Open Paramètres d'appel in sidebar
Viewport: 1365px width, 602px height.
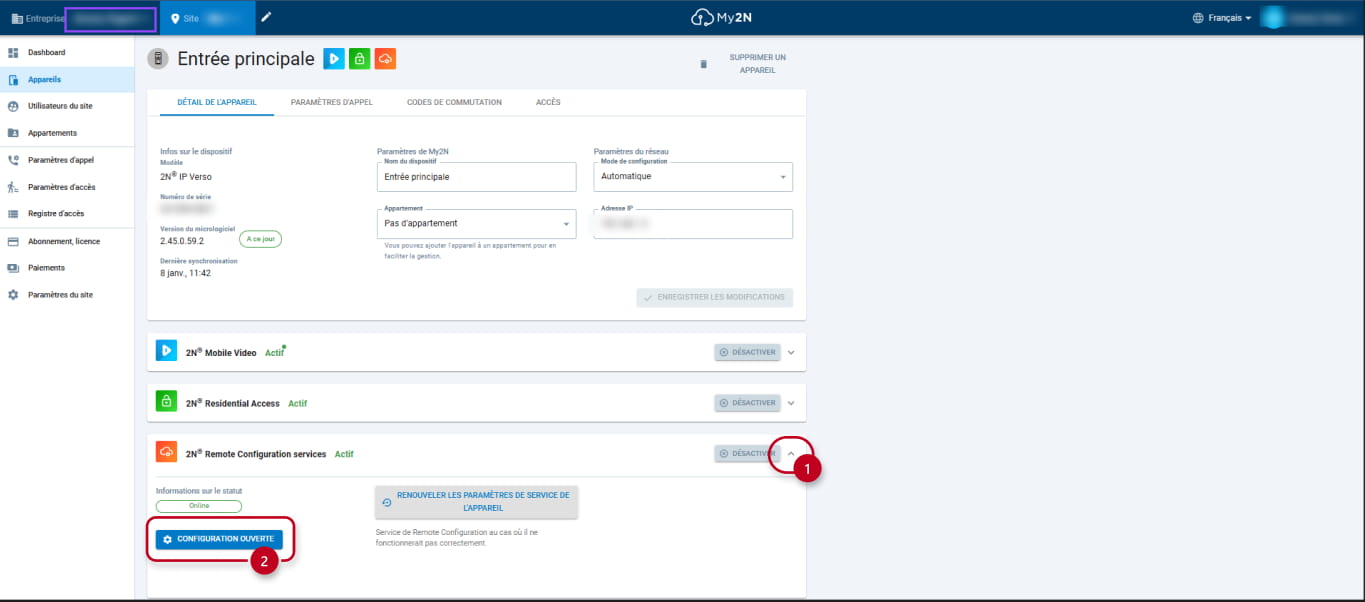[x=67, y=160]
